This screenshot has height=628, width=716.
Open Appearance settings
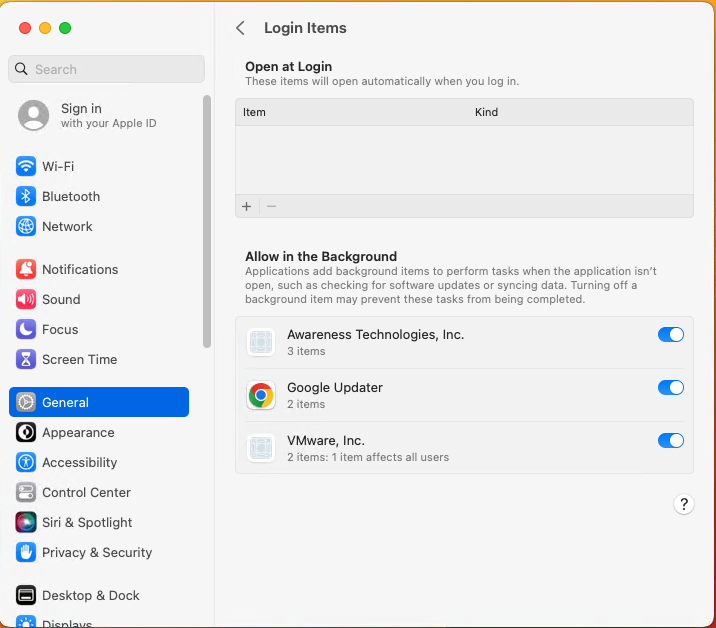(99, 433)
